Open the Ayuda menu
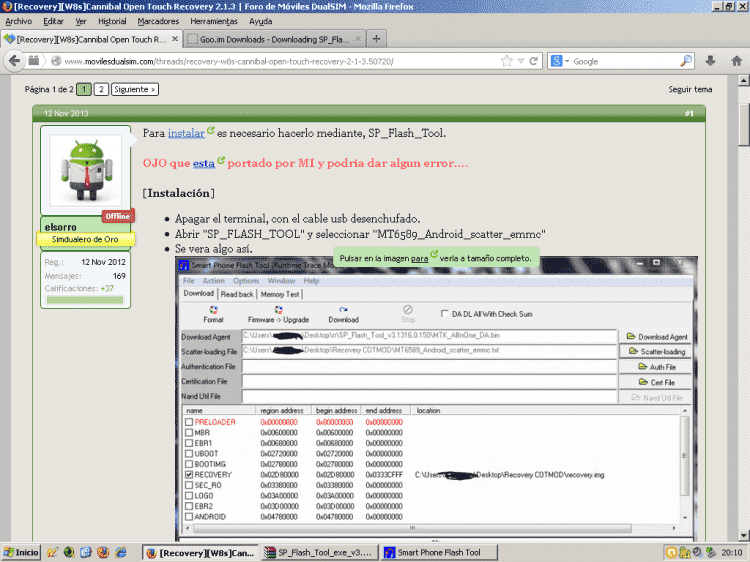 click(261, 21)
